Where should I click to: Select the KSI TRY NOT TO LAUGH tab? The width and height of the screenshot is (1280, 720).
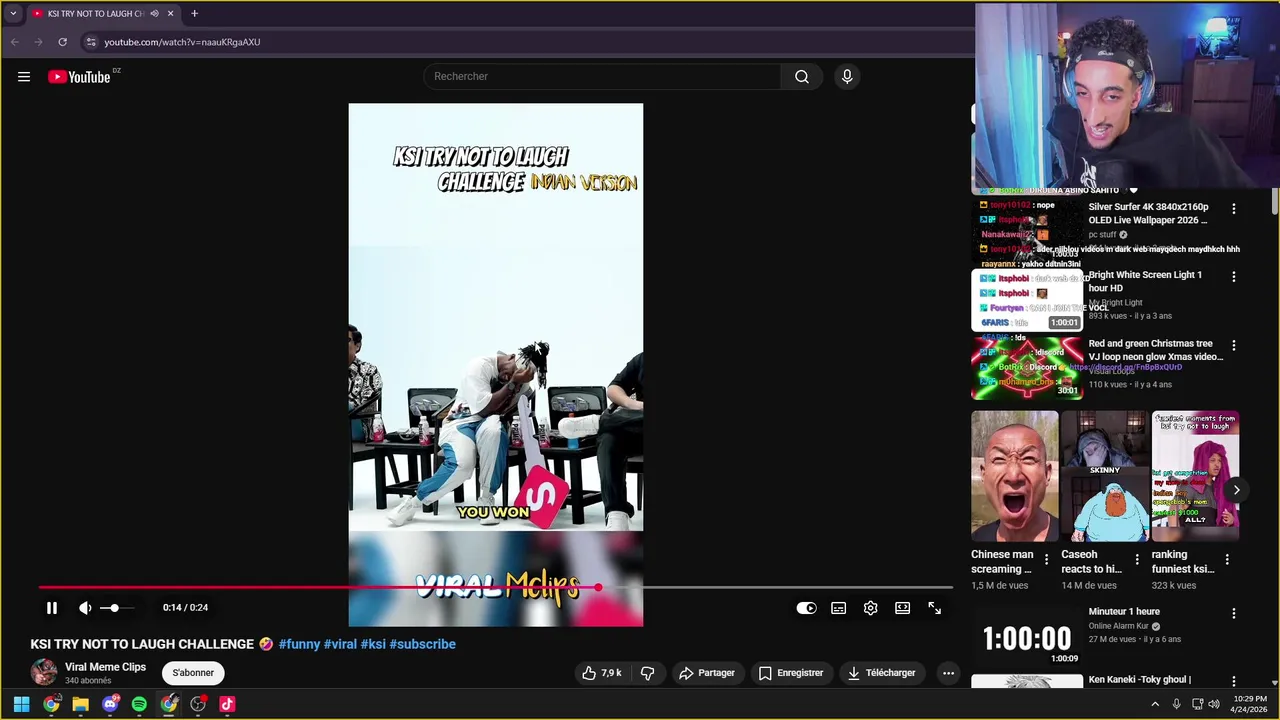[x=95, y=14]
